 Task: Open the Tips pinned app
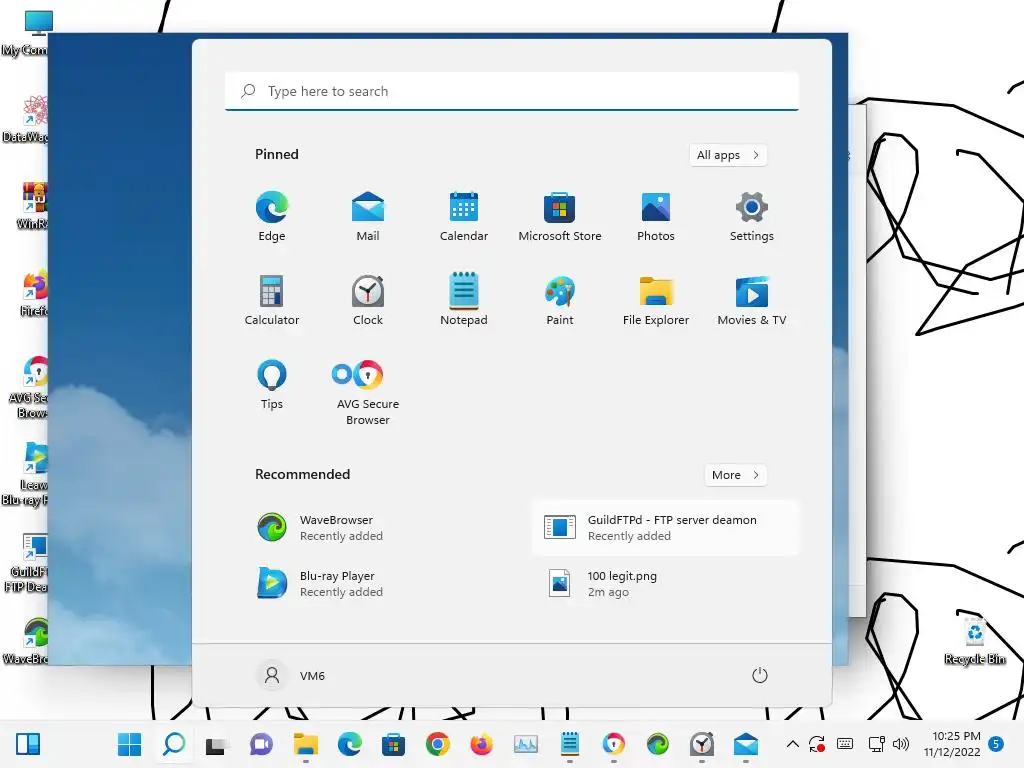[x=272, y=385]
